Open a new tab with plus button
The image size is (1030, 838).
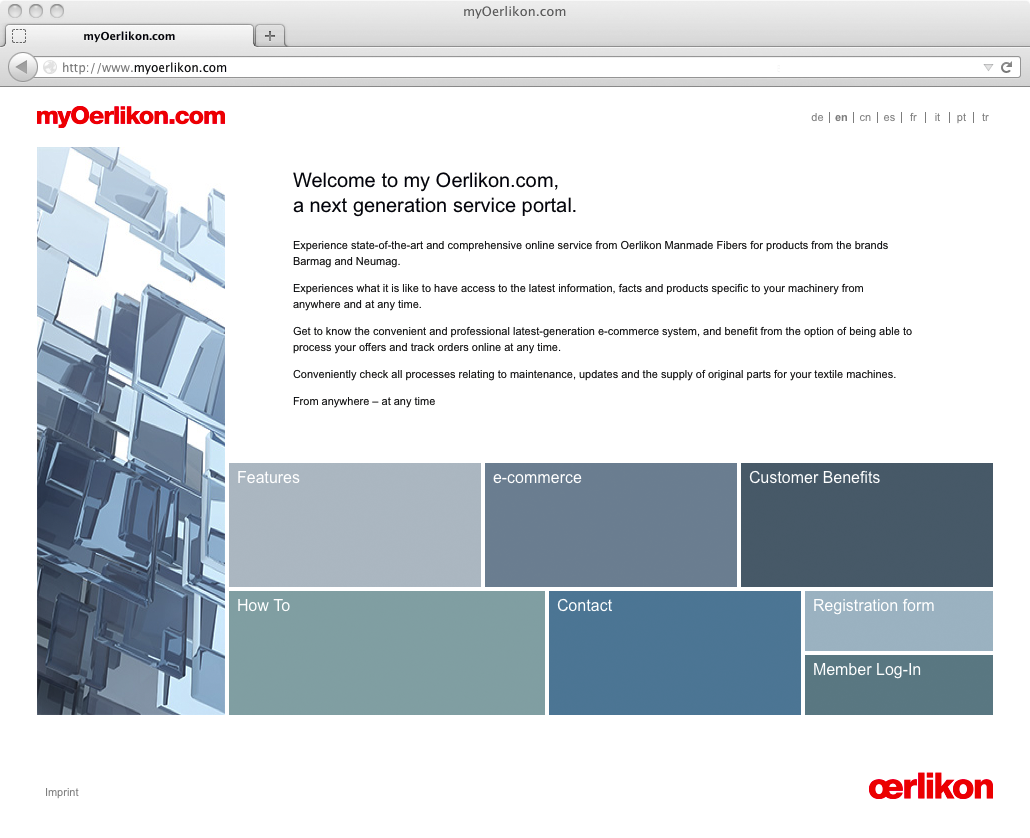(270, 36)
